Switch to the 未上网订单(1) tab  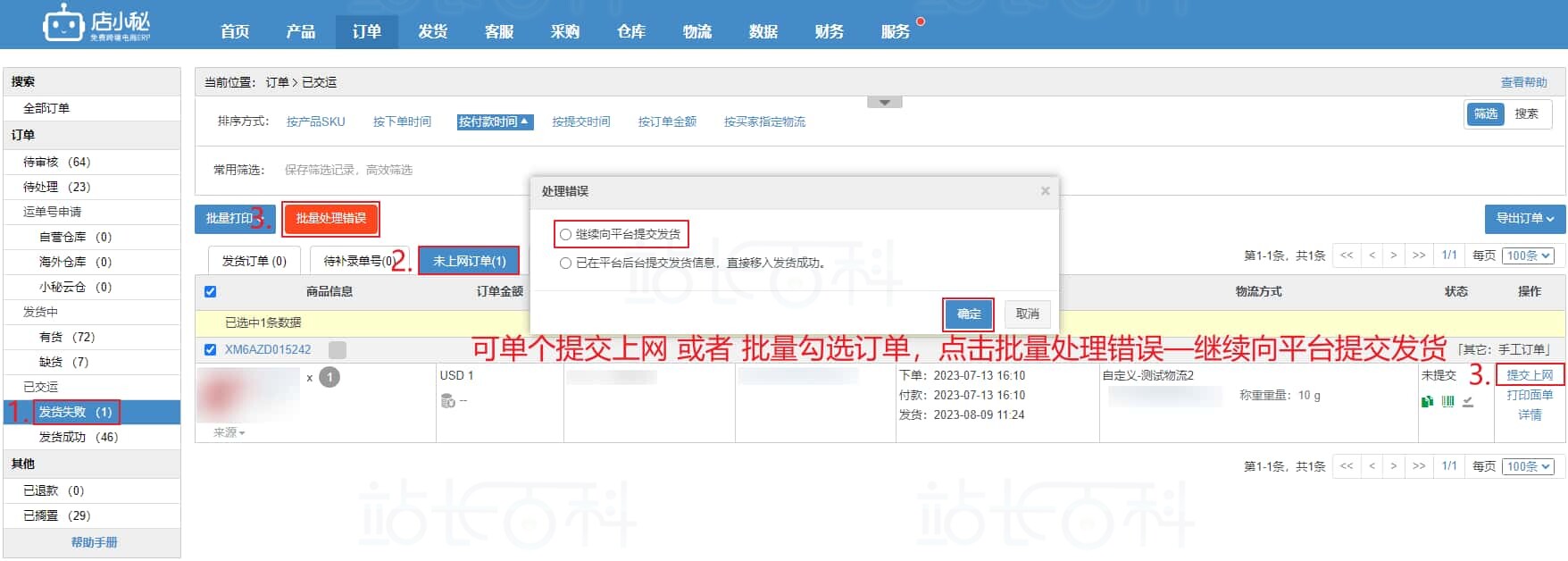click(469, 261)
